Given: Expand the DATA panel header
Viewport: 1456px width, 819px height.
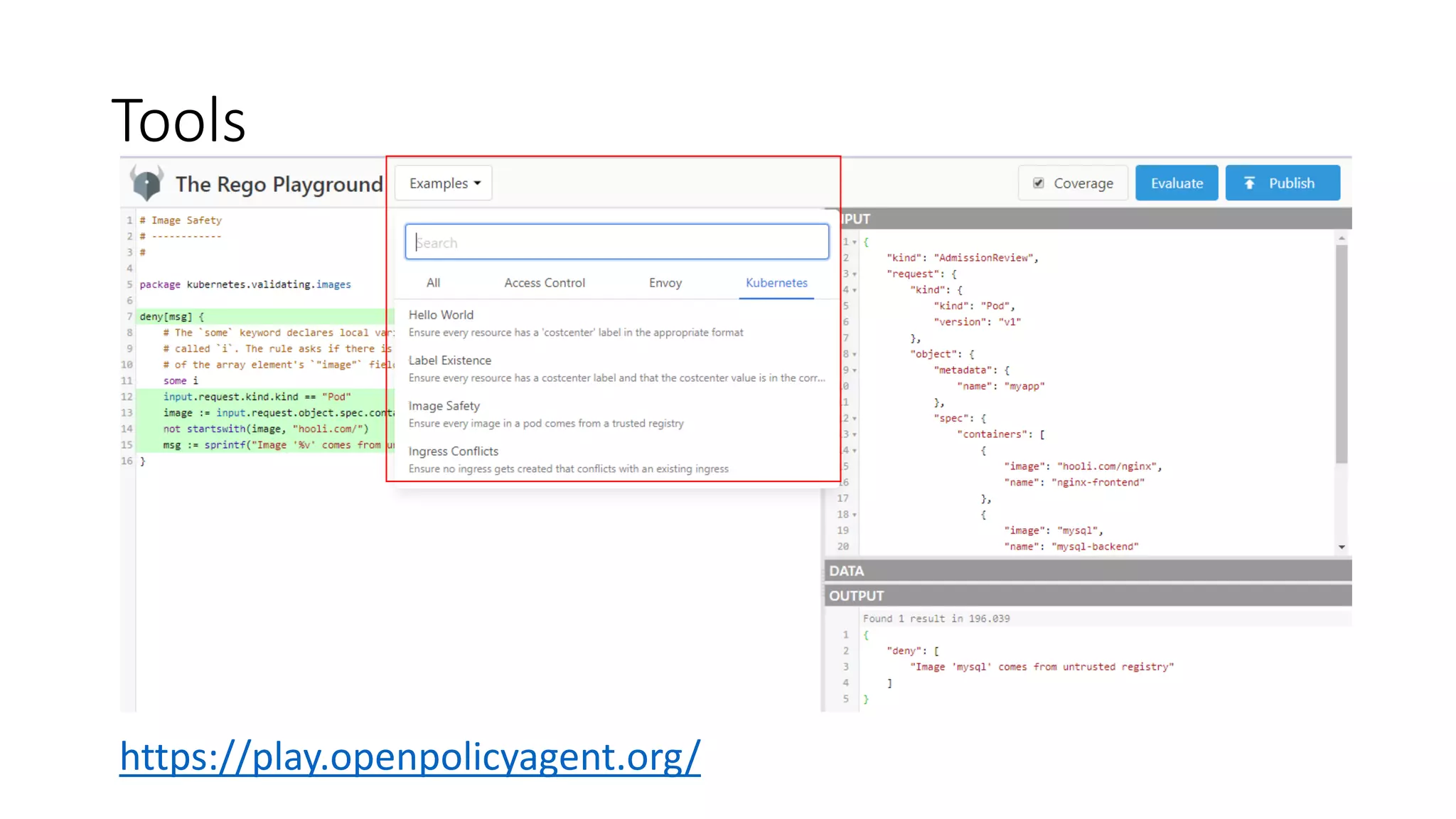Looking at the screenshot, I should pyautogui.click(x=1088, y=571).
